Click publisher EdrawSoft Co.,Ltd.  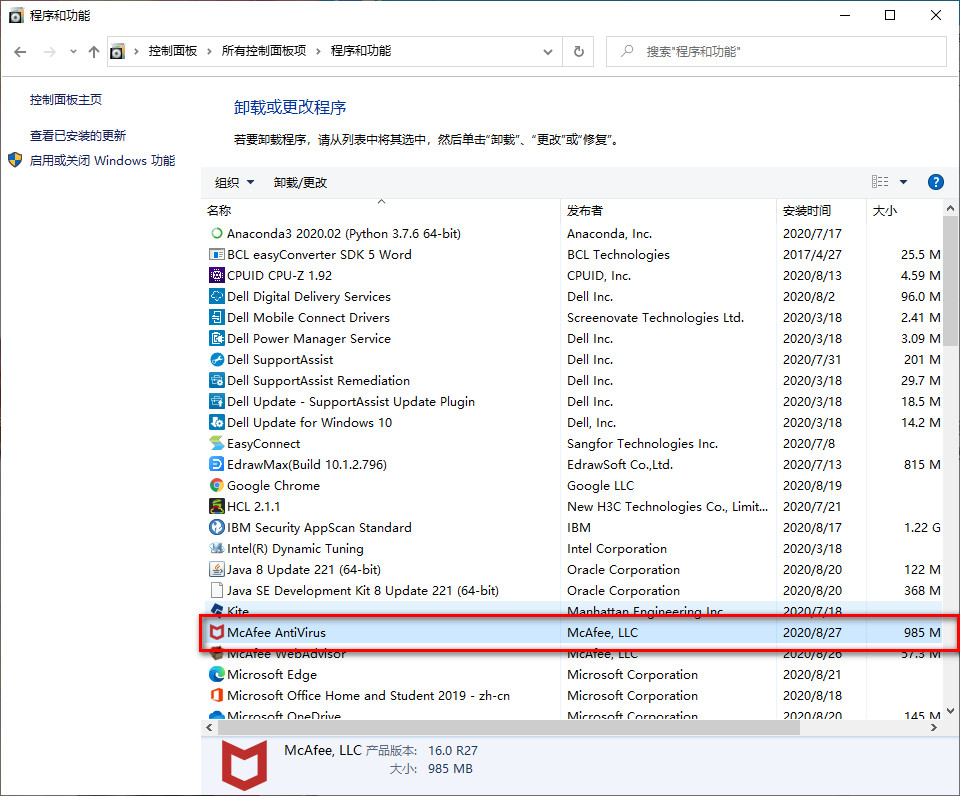tap(620, 464)
